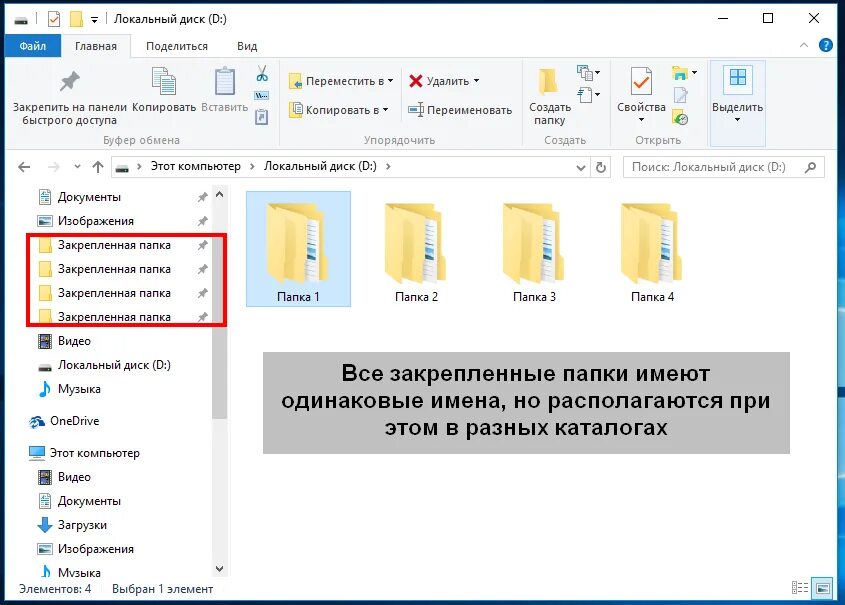Open the new item dropdown in Создать group
The image size is (845, 605).
[588, 72]
